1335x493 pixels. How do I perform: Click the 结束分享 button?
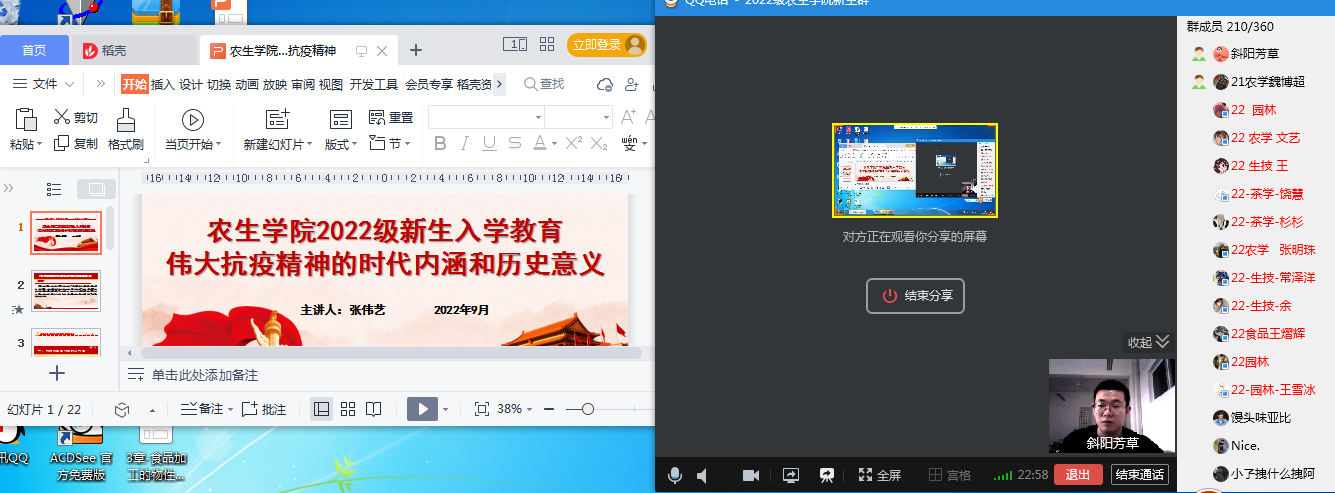tap(915, 296)
